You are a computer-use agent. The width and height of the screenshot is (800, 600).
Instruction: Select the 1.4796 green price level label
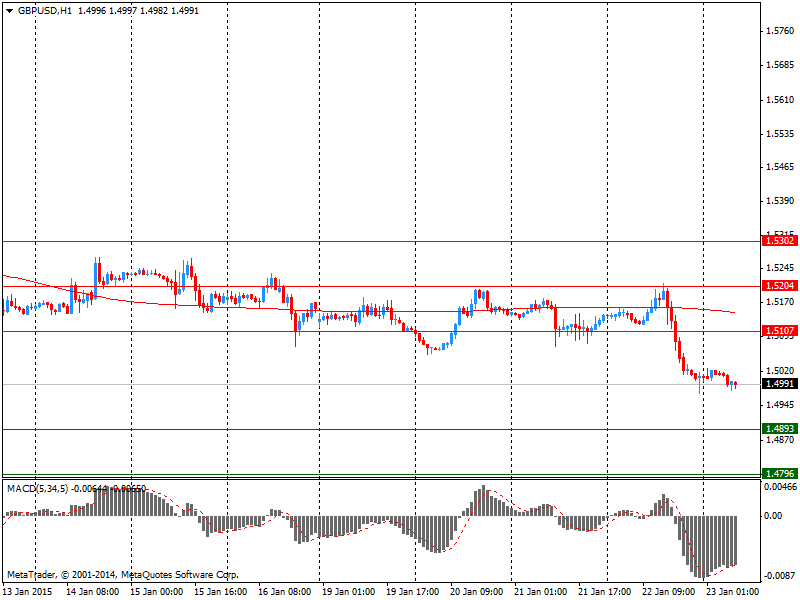[780, 473]
